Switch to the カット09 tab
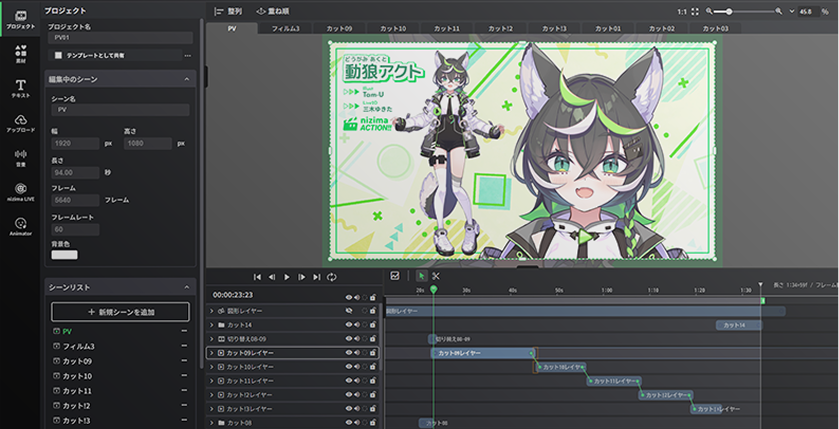Screen dimensions: 839x429 [339, 29]
